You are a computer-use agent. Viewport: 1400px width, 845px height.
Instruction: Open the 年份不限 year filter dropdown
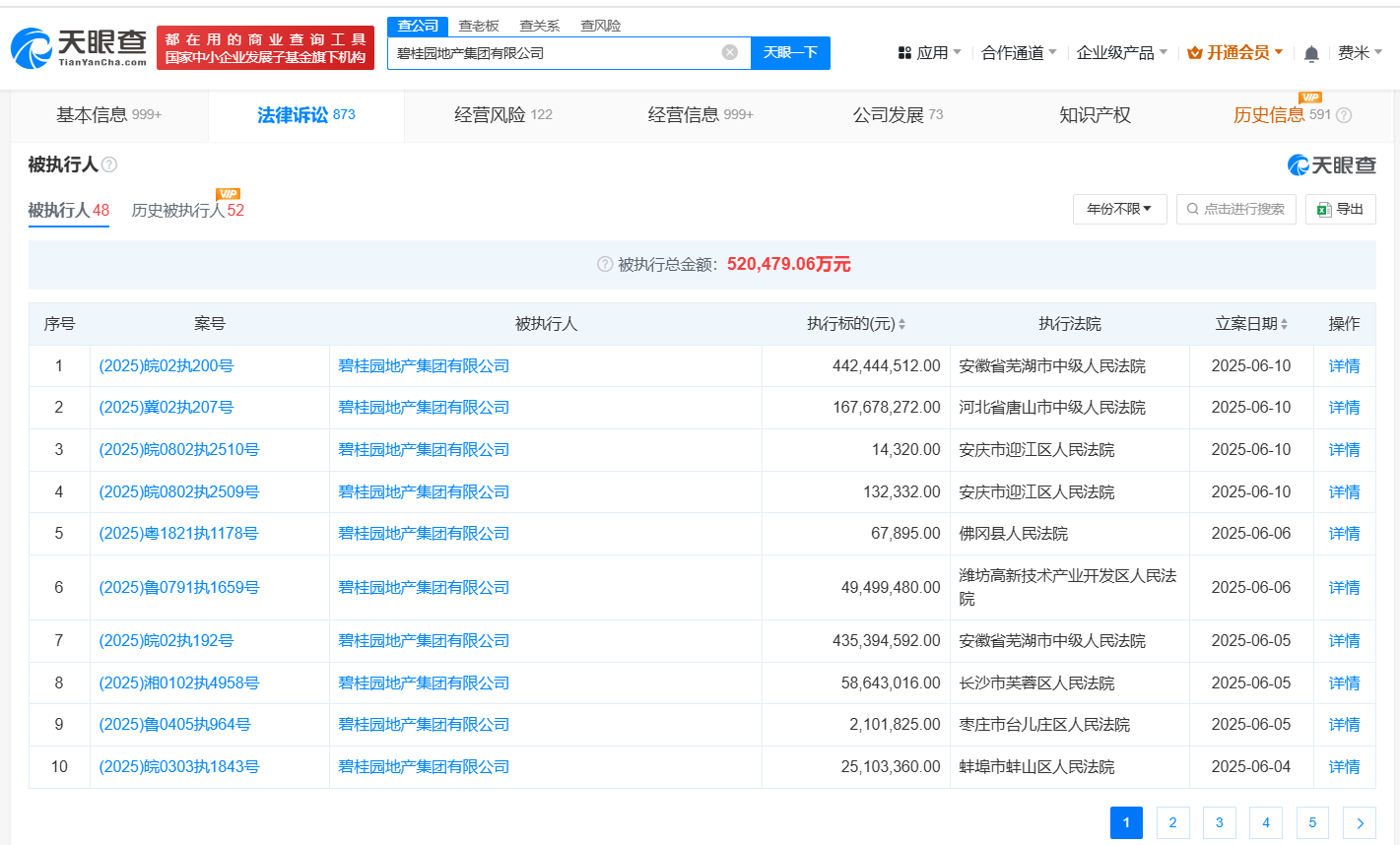point(1119,209)
